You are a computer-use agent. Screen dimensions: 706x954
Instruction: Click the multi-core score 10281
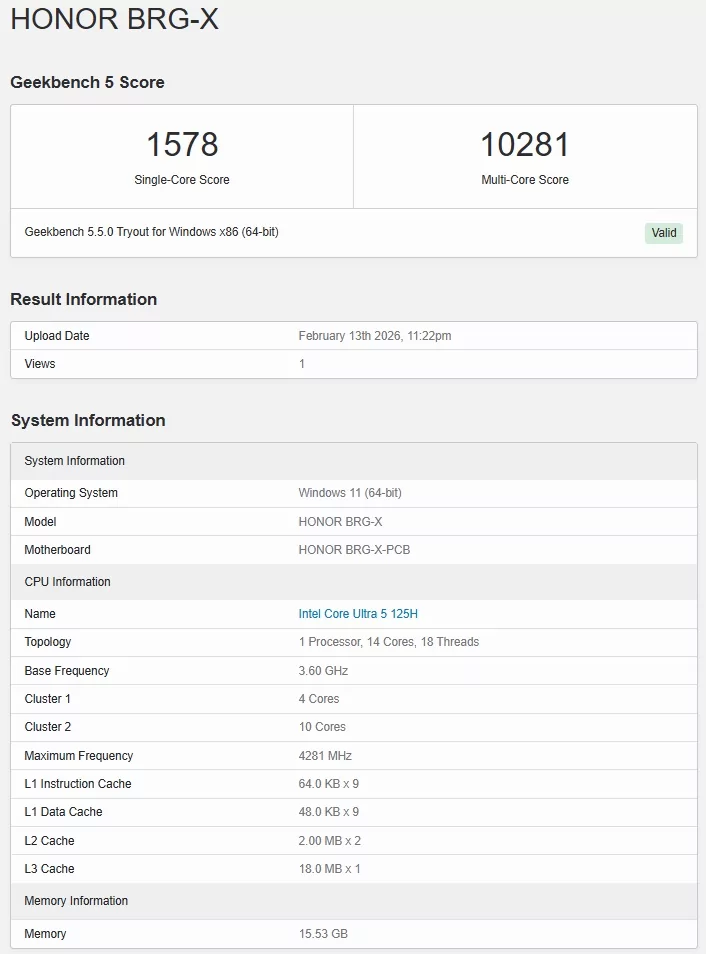525,145
